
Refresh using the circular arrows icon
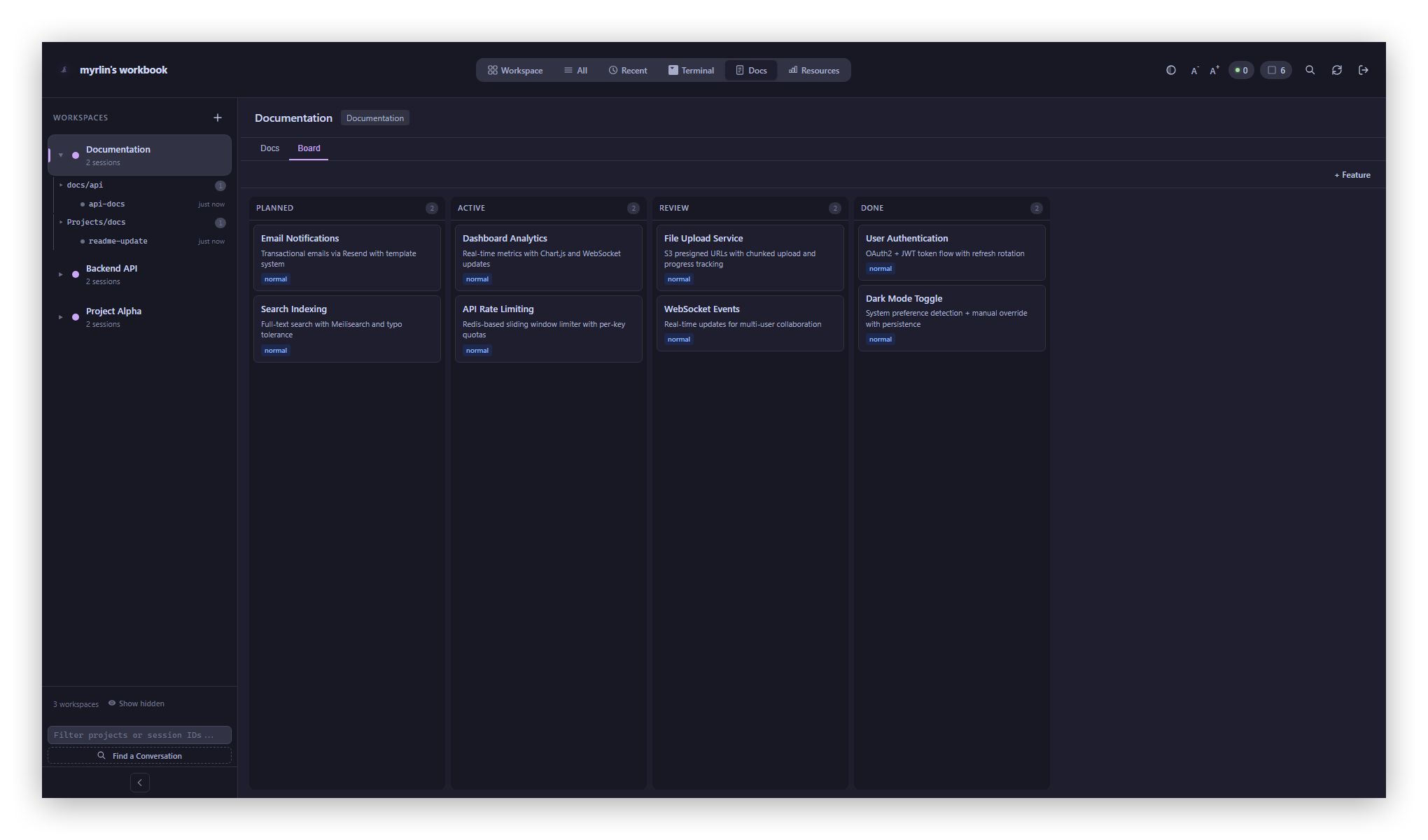pyautogui.click(x=1337, y=70)
